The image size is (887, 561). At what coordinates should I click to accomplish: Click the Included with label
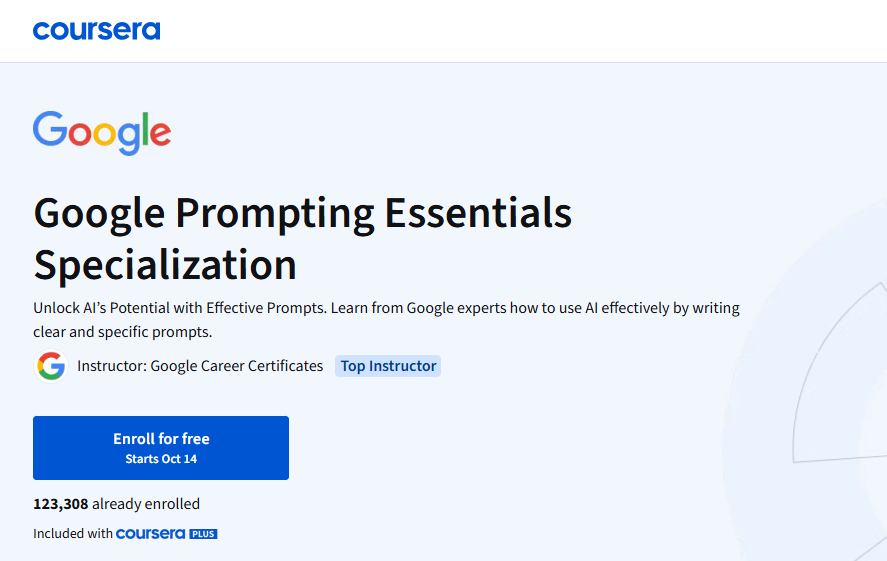[x=72, y=534]
